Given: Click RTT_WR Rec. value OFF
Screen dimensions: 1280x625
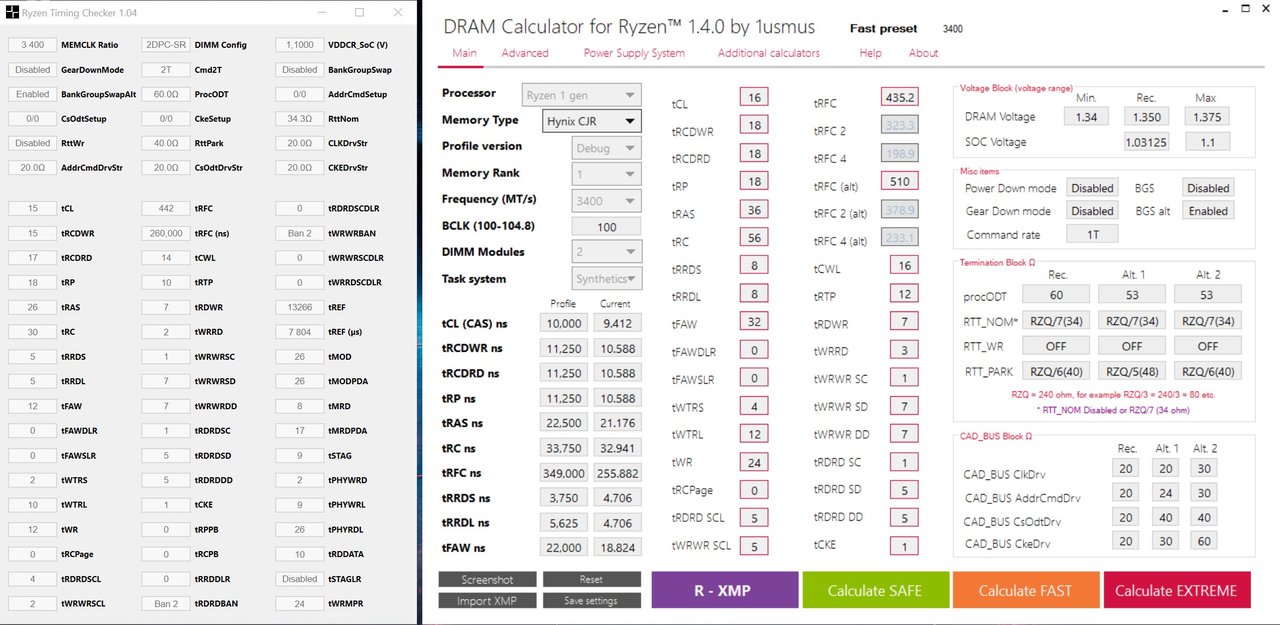Looking at the screenshot, I should (1056, 346).
